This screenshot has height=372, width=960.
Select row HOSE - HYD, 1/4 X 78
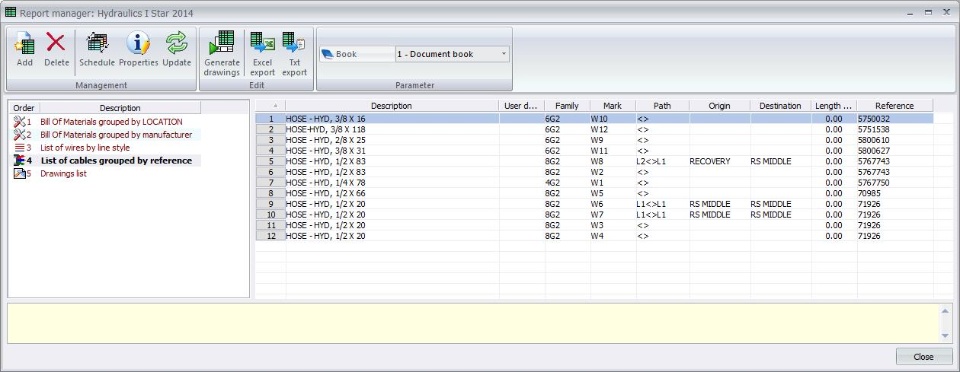pyautogui.click(x=594, y=182)
